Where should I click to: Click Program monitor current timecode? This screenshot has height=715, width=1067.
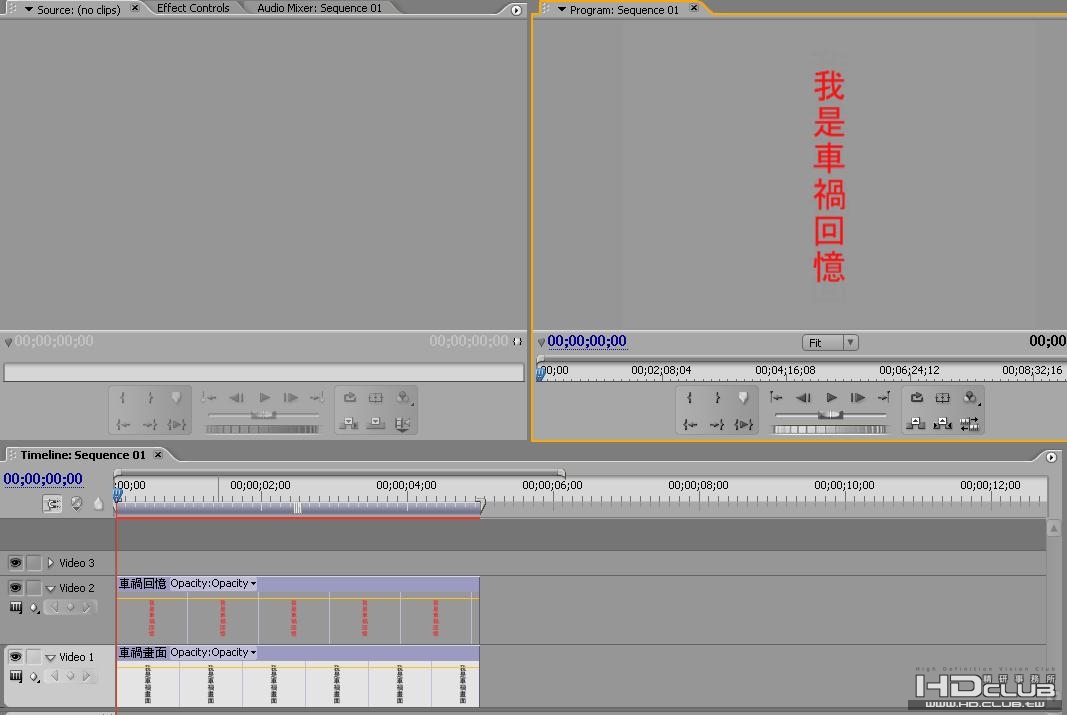click(587, 341)
